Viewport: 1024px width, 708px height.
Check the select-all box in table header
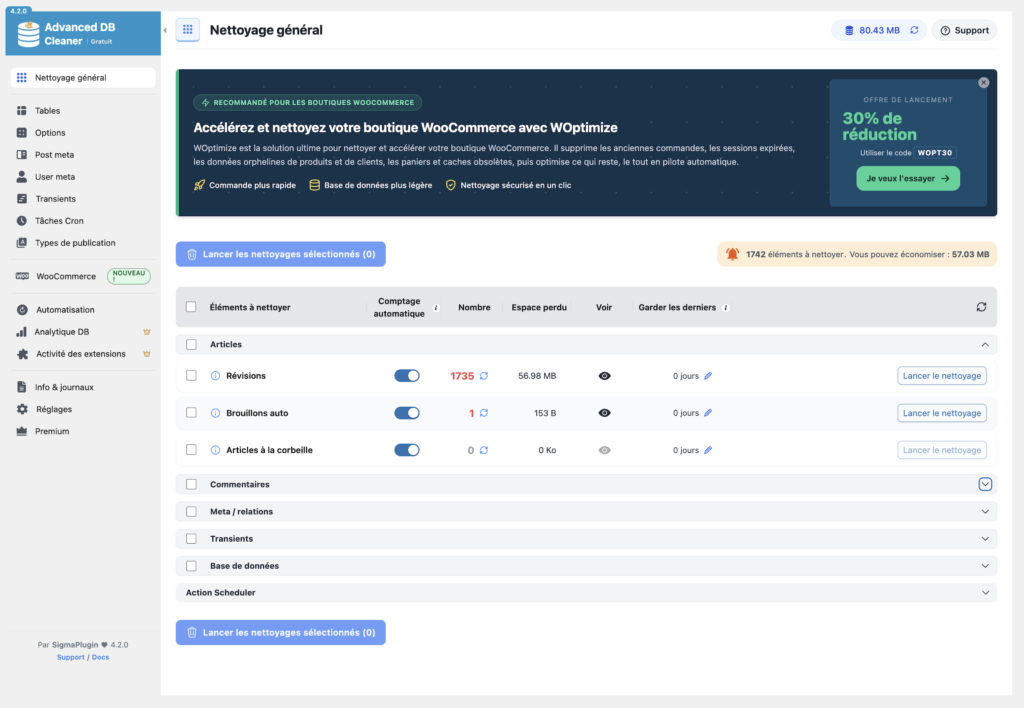(x=191, y=307)
